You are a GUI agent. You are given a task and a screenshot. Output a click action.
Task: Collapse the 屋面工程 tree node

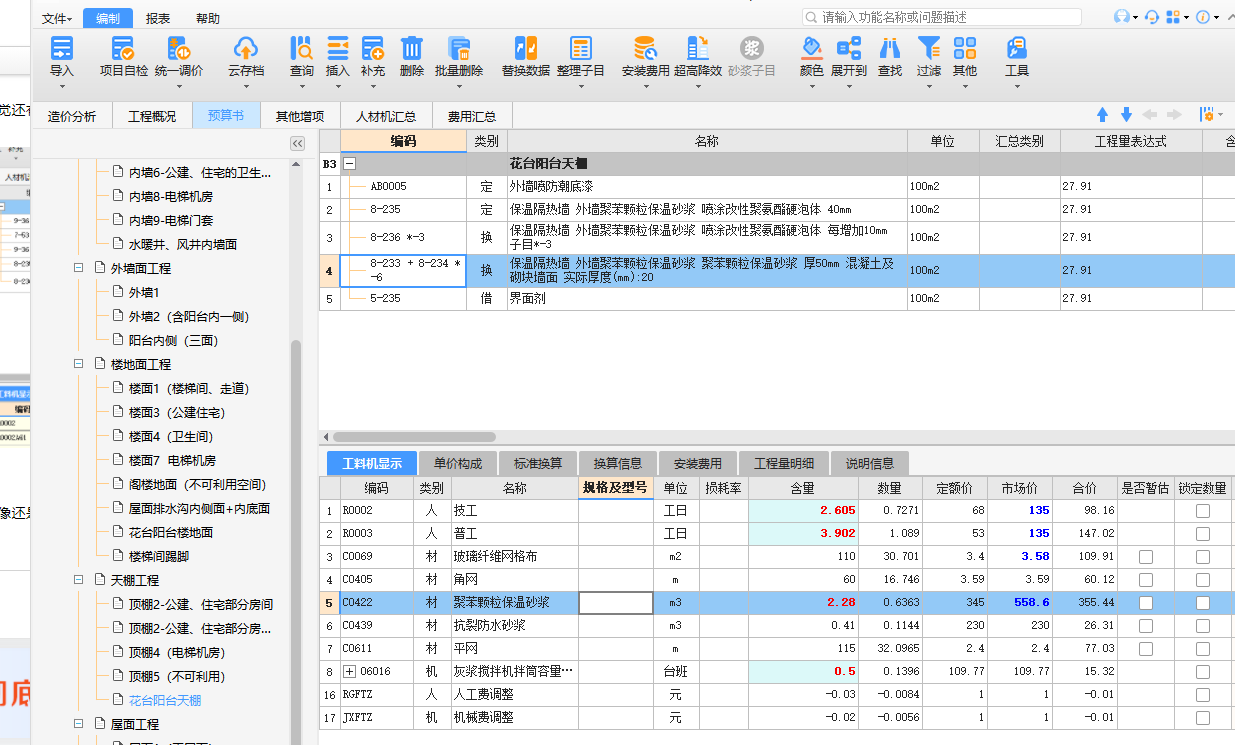[x=79, y=724]
